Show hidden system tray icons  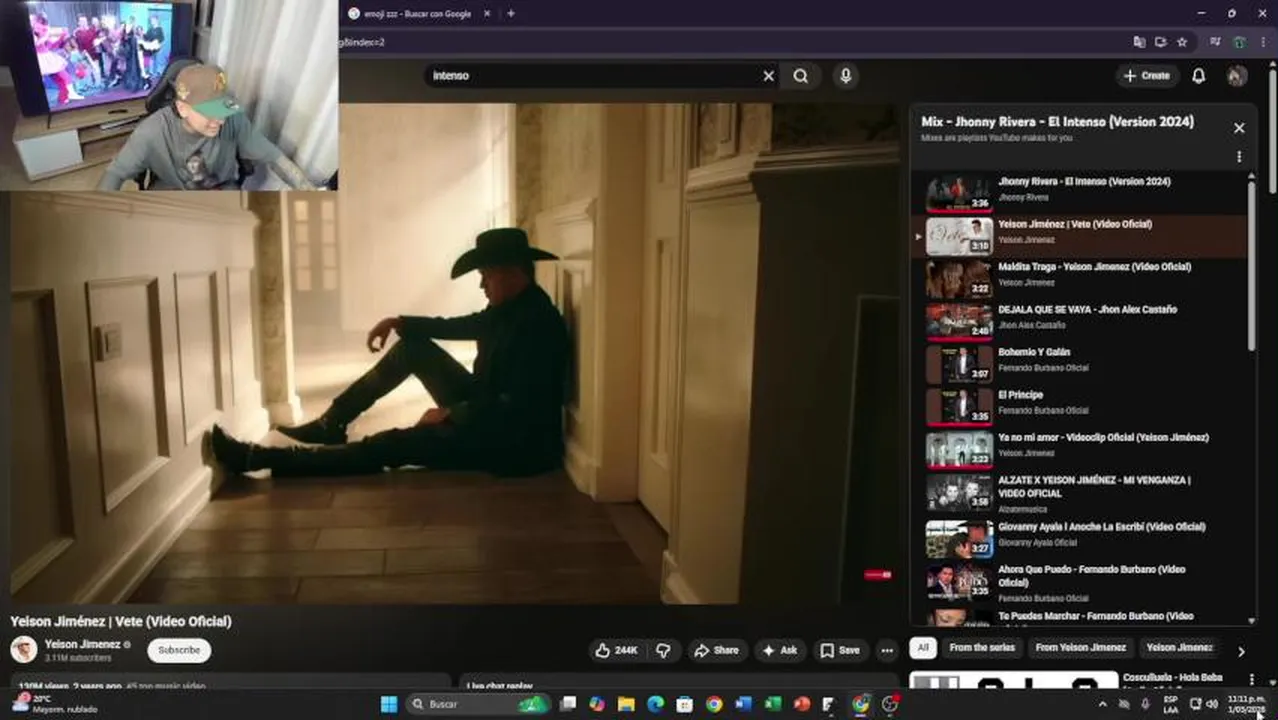click(x=1103, y=704)
